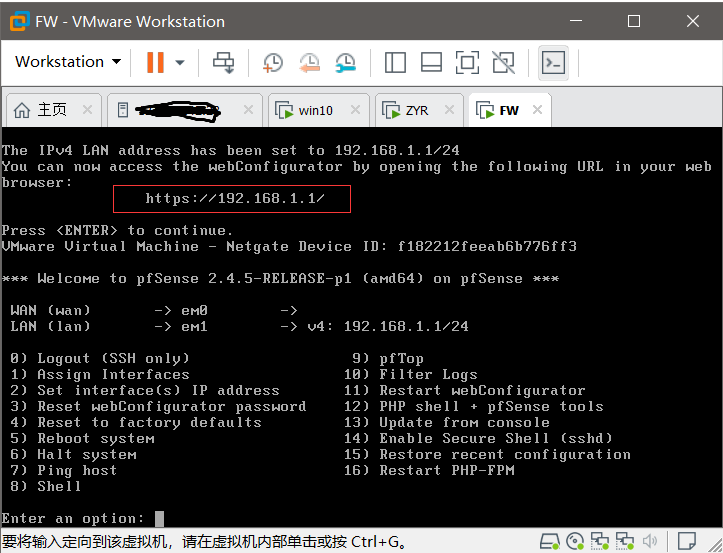723x553 pixels.
Task: Switch to the 主页 home tab
Action: [x=52, y=110]
